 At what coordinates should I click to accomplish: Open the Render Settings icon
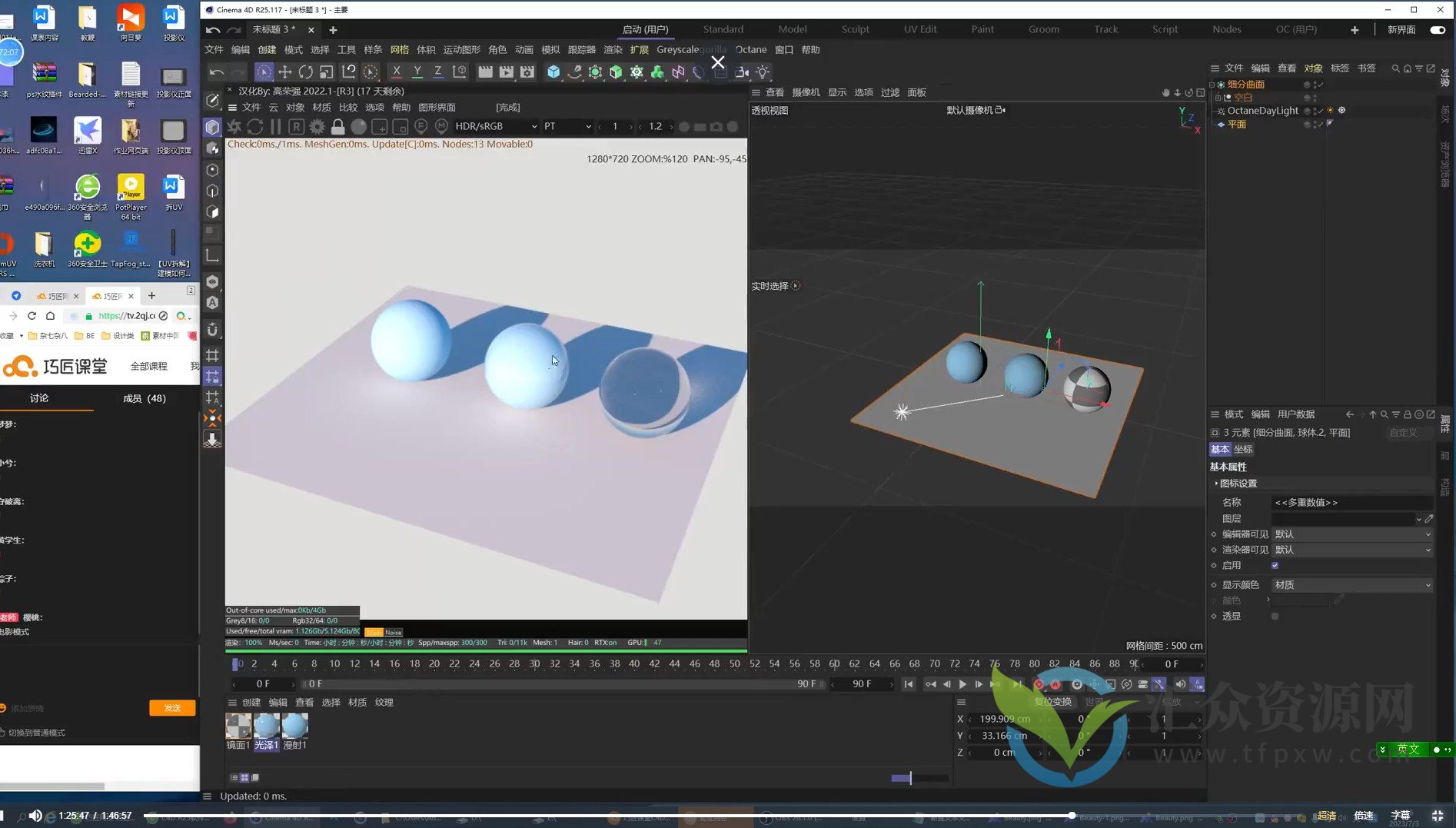pyautogui.click(x=527, y=71)
